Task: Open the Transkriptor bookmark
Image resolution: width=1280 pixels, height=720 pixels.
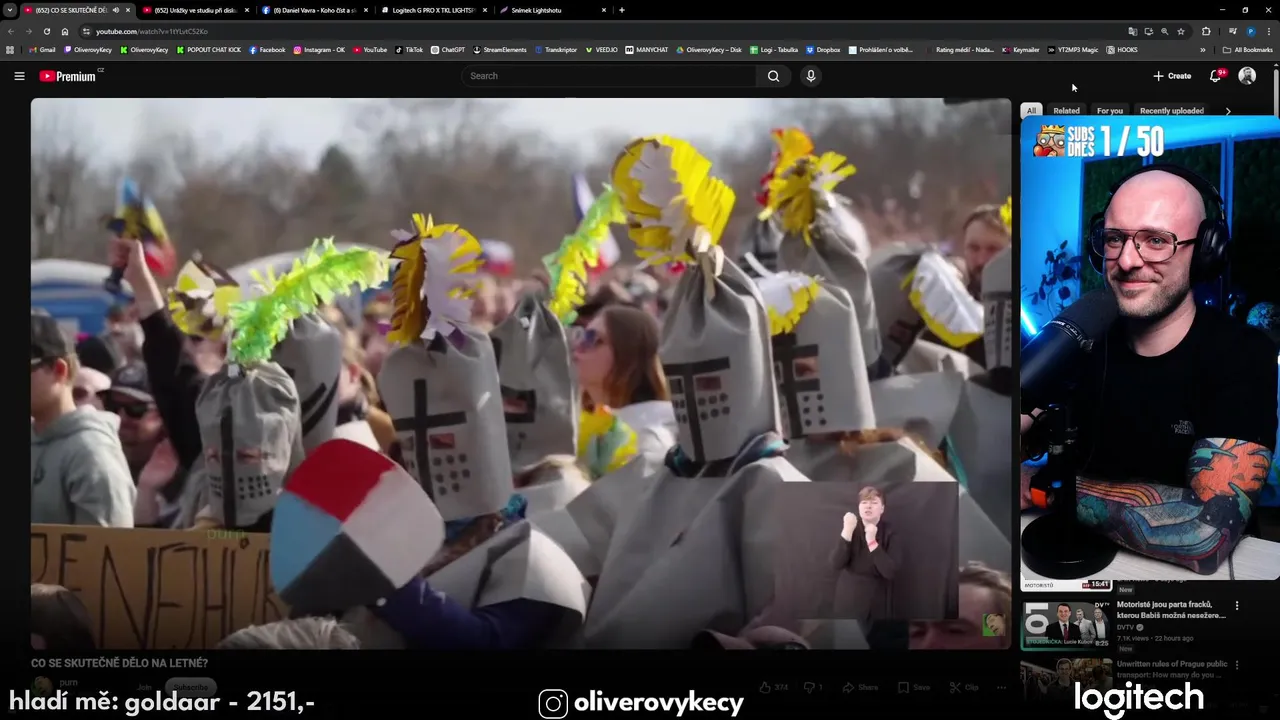Action: pos(555,49)
